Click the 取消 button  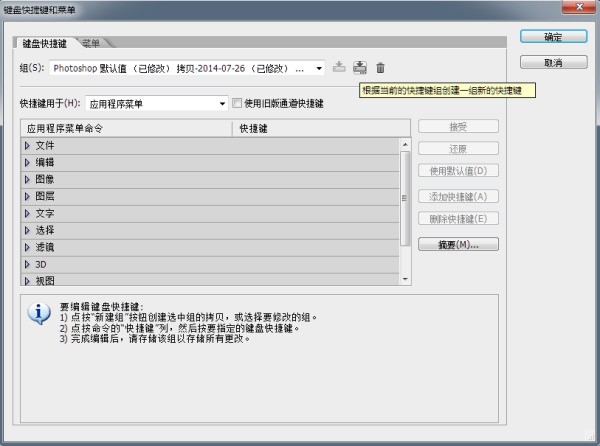click(552, 62)
